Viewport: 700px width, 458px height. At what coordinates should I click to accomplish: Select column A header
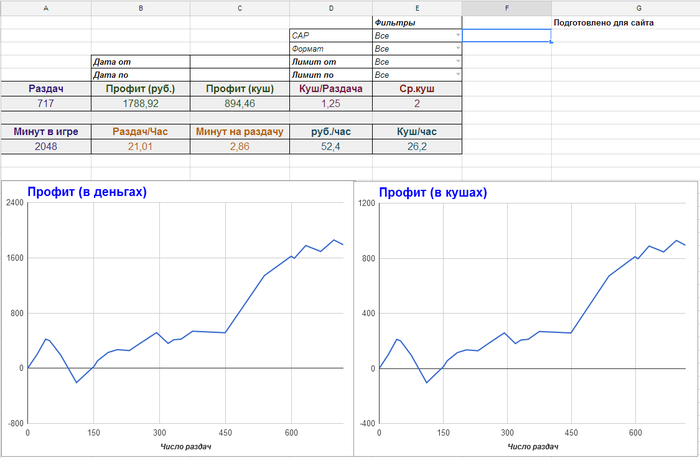pyautogui.click(x=46, y=8)
